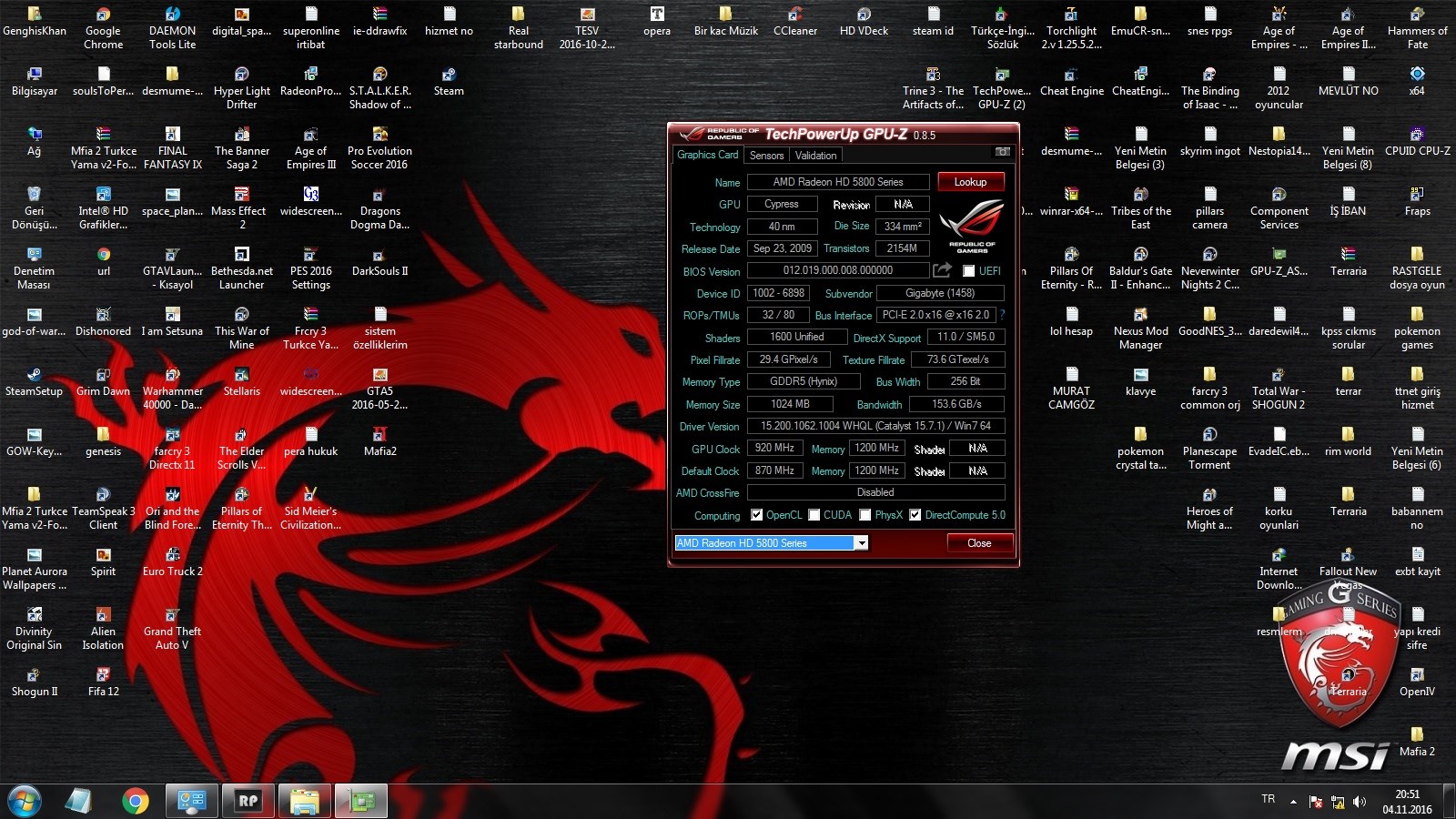
Task: Select the Torchlight desktop icon
Action: pos(1072,26)
